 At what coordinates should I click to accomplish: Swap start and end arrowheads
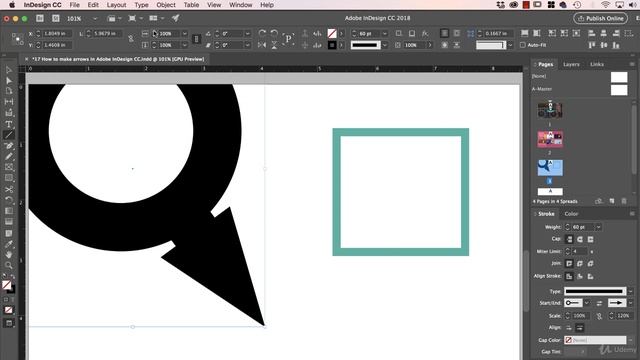click(x=599, y=303)
